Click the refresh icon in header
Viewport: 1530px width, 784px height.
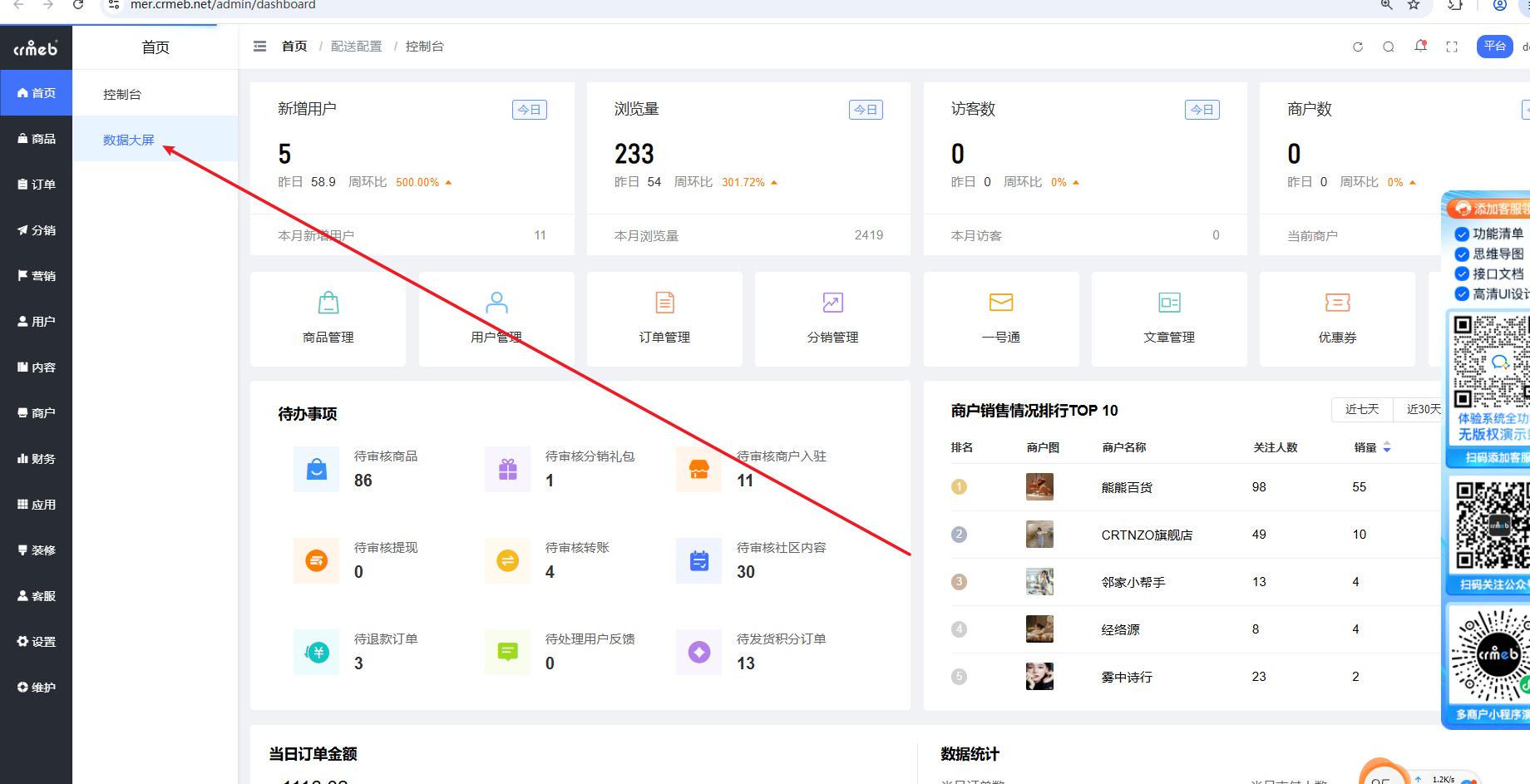(1358, 47)
